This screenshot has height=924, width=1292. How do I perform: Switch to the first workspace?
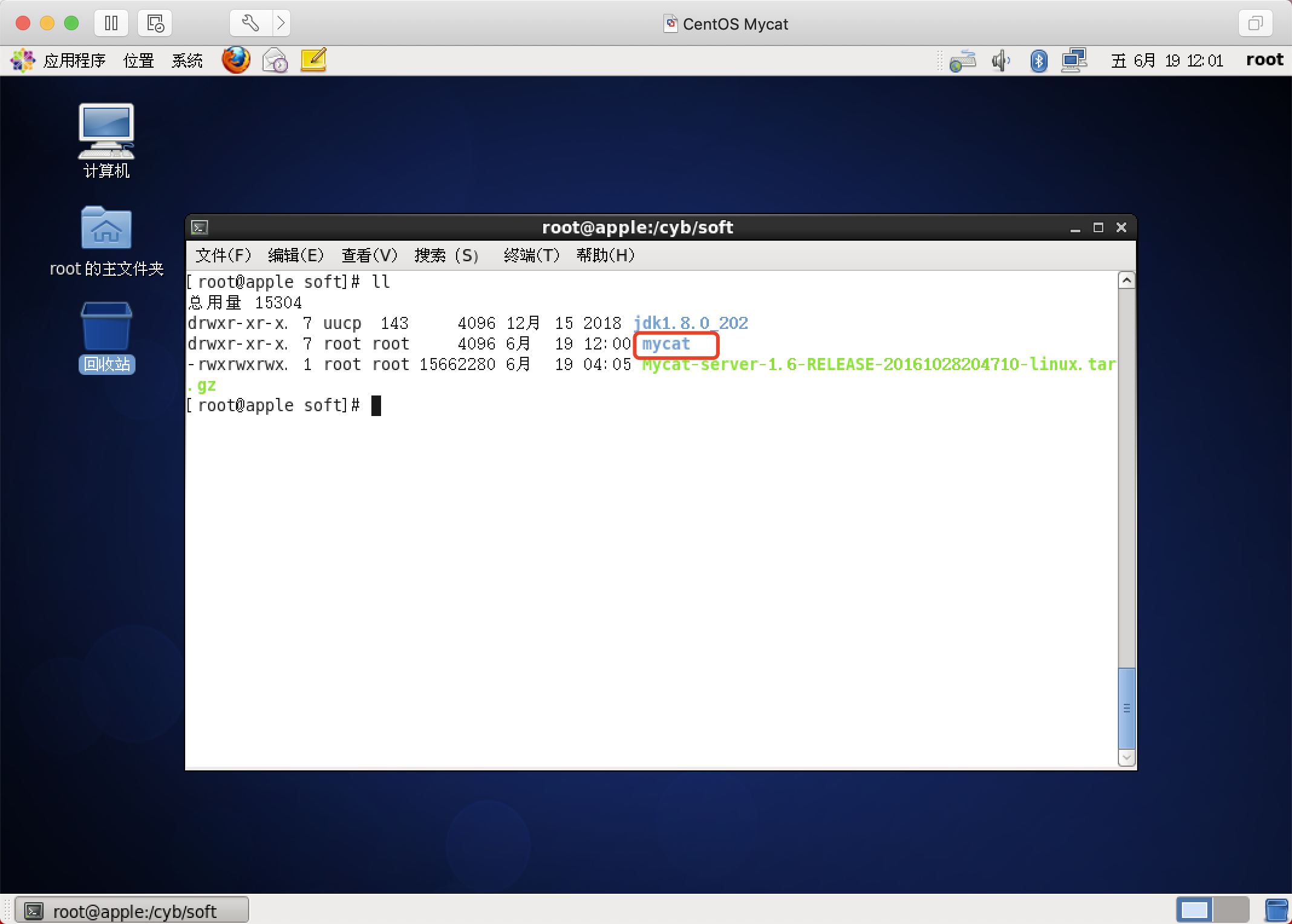[1195, 910]
